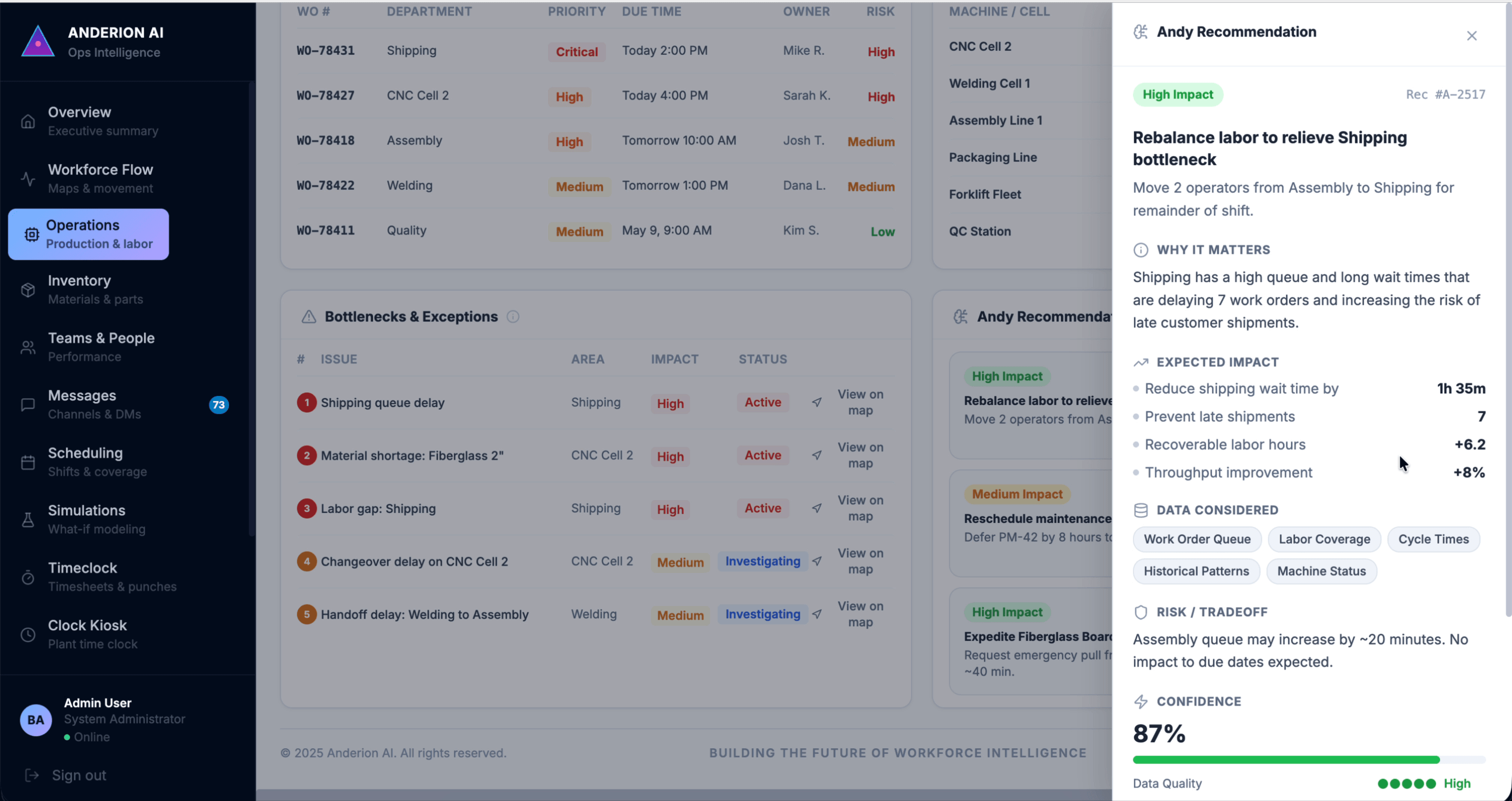1512x801 pixels.
Task: Click the BA admin user avatar
Action: [x=36, y=720]
